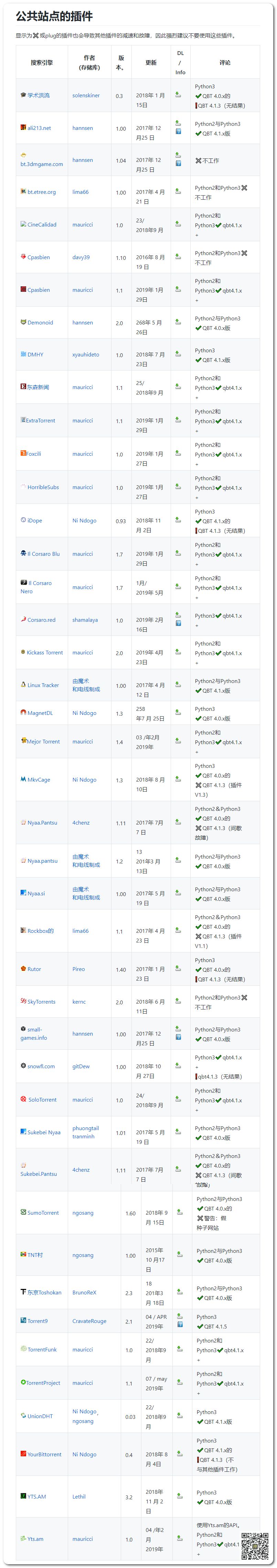Viewport: 277px width, 1568px height.
Task: Open the bt.etree.org engine link
Action: point(41,192)
